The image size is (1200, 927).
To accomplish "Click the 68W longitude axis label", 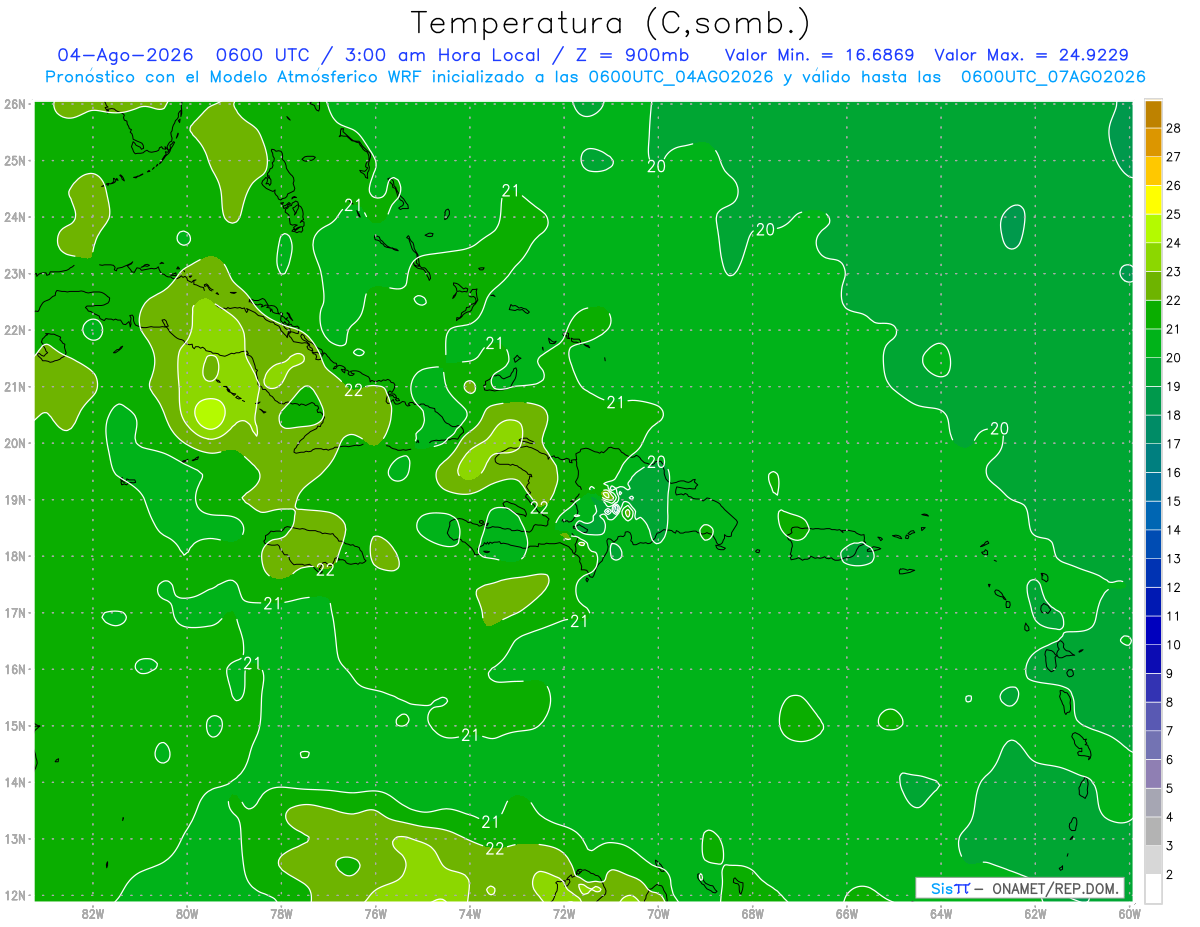I will click(752, 912).
